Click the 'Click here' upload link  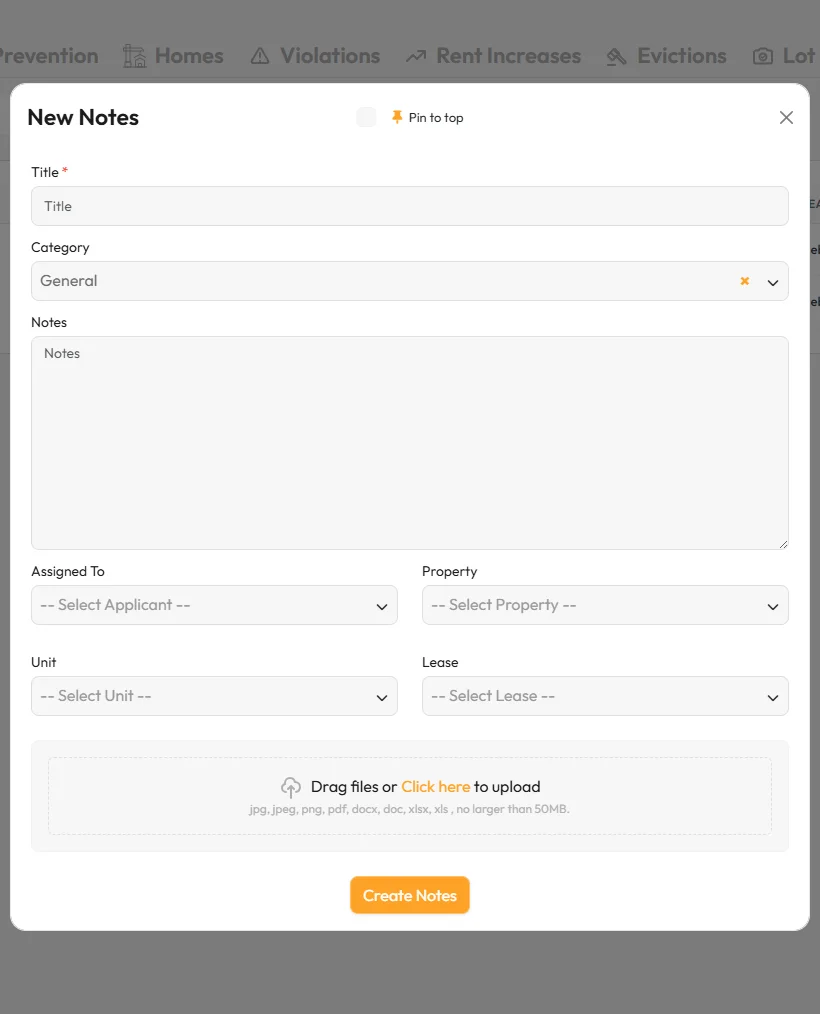pyautogui.click(x=435, y=786)
